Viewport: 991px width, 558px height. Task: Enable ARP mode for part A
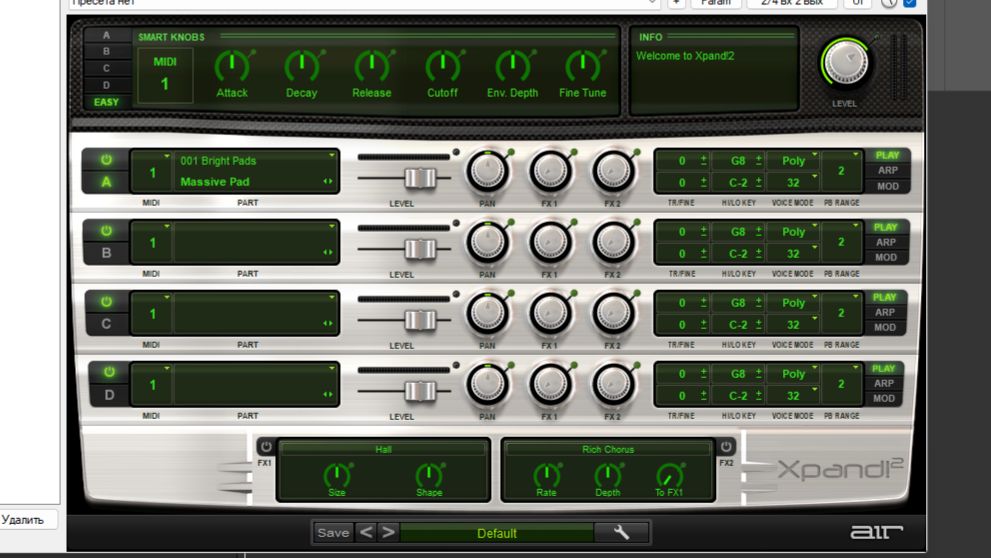[887, 171]
